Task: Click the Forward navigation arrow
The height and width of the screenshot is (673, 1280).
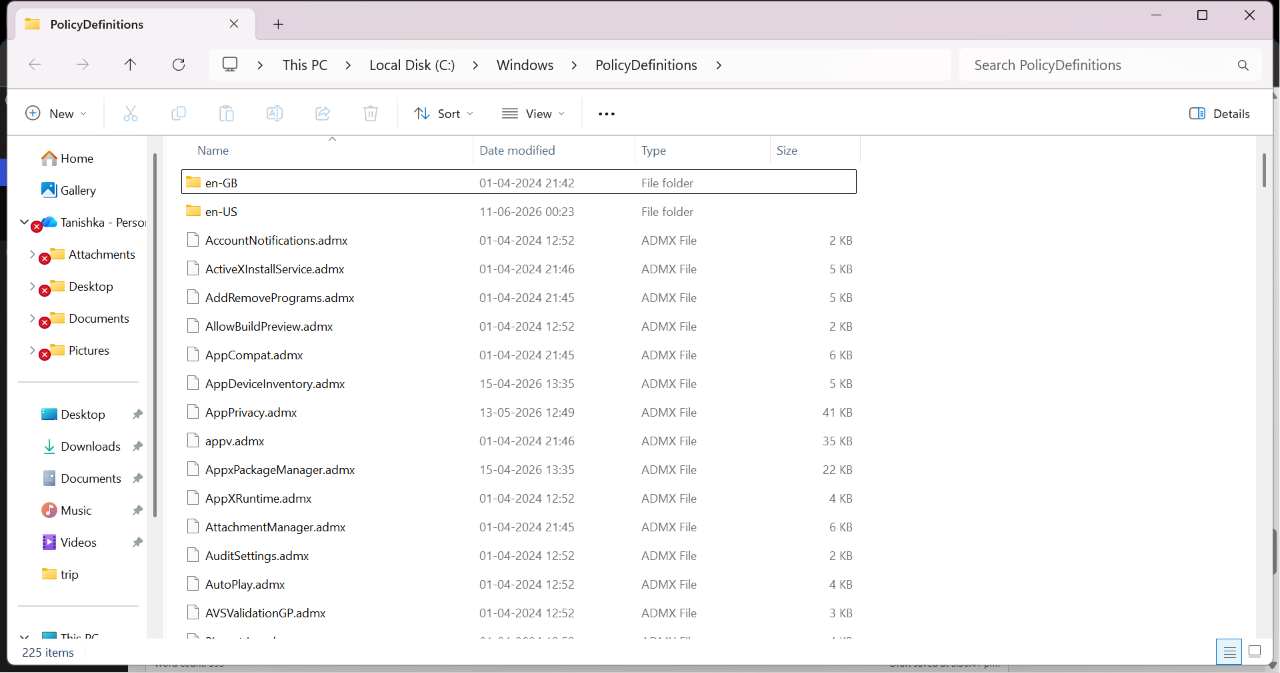Action: click(x=83, y=65)
